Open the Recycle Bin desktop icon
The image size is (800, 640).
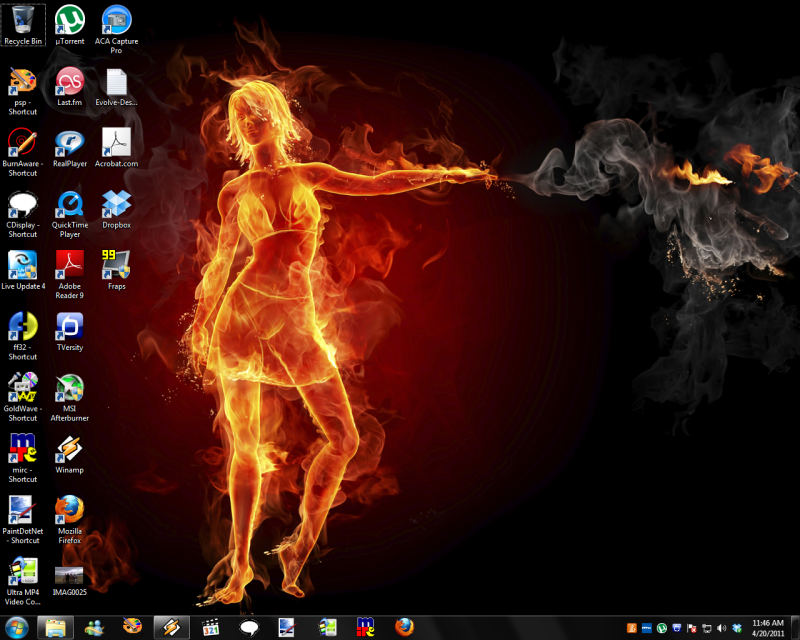tap(23, 20)
